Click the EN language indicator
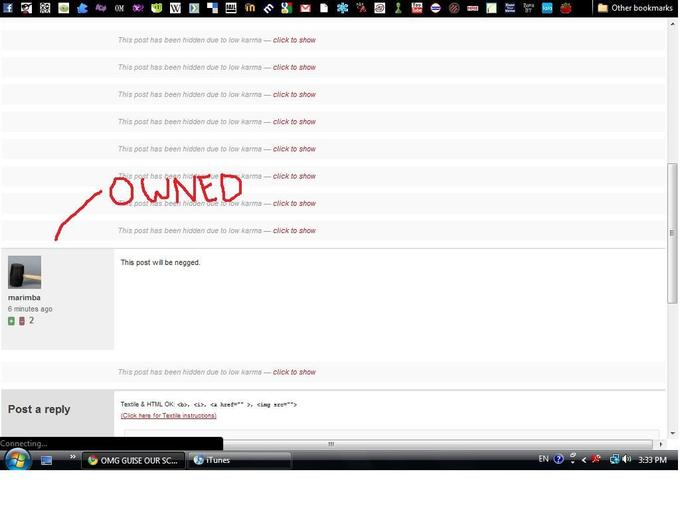 click(543, 459)
